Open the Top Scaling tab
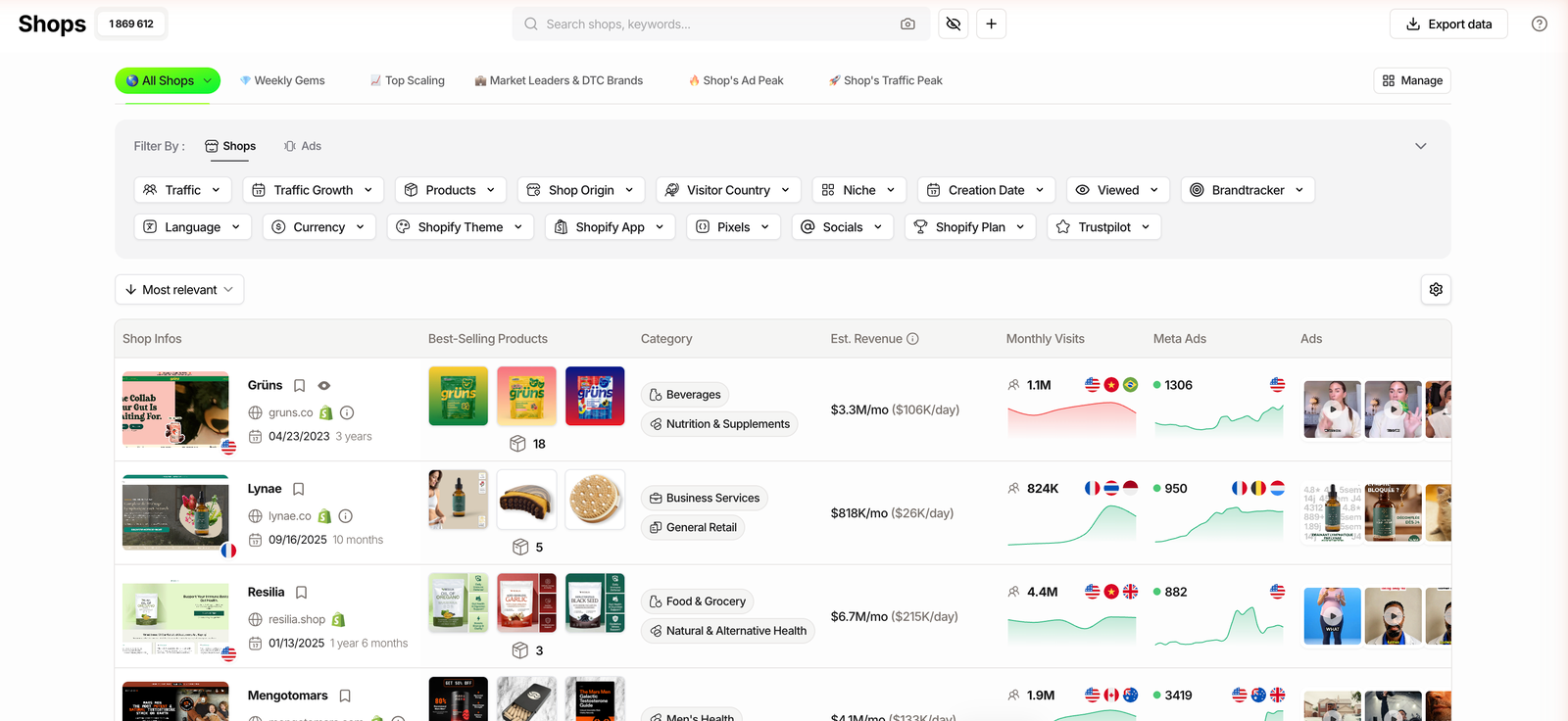This screenshot has height=721, width=1568. [x=407, y=80]
